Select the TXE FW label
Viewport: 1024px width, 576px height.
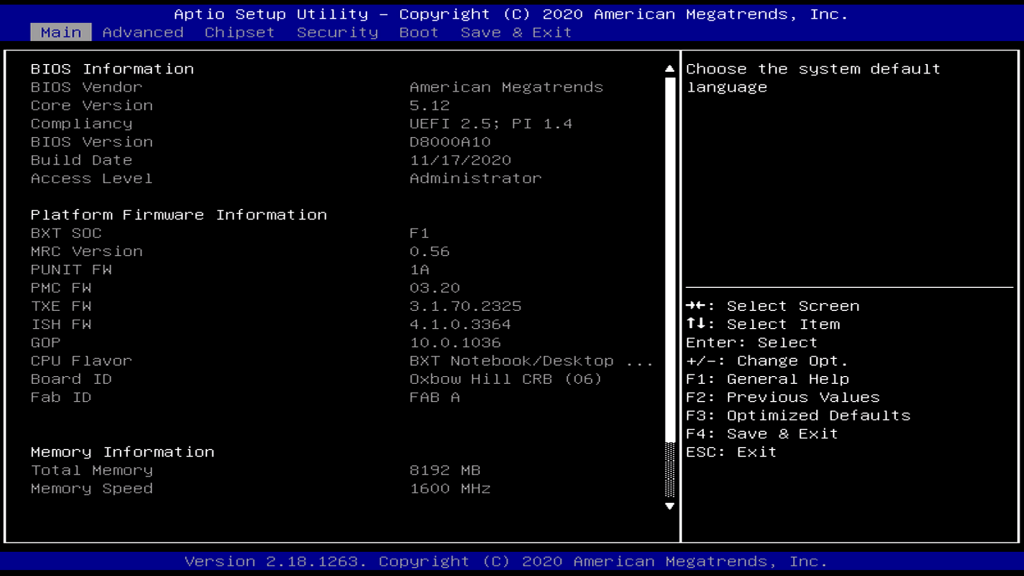click(61, 306)
